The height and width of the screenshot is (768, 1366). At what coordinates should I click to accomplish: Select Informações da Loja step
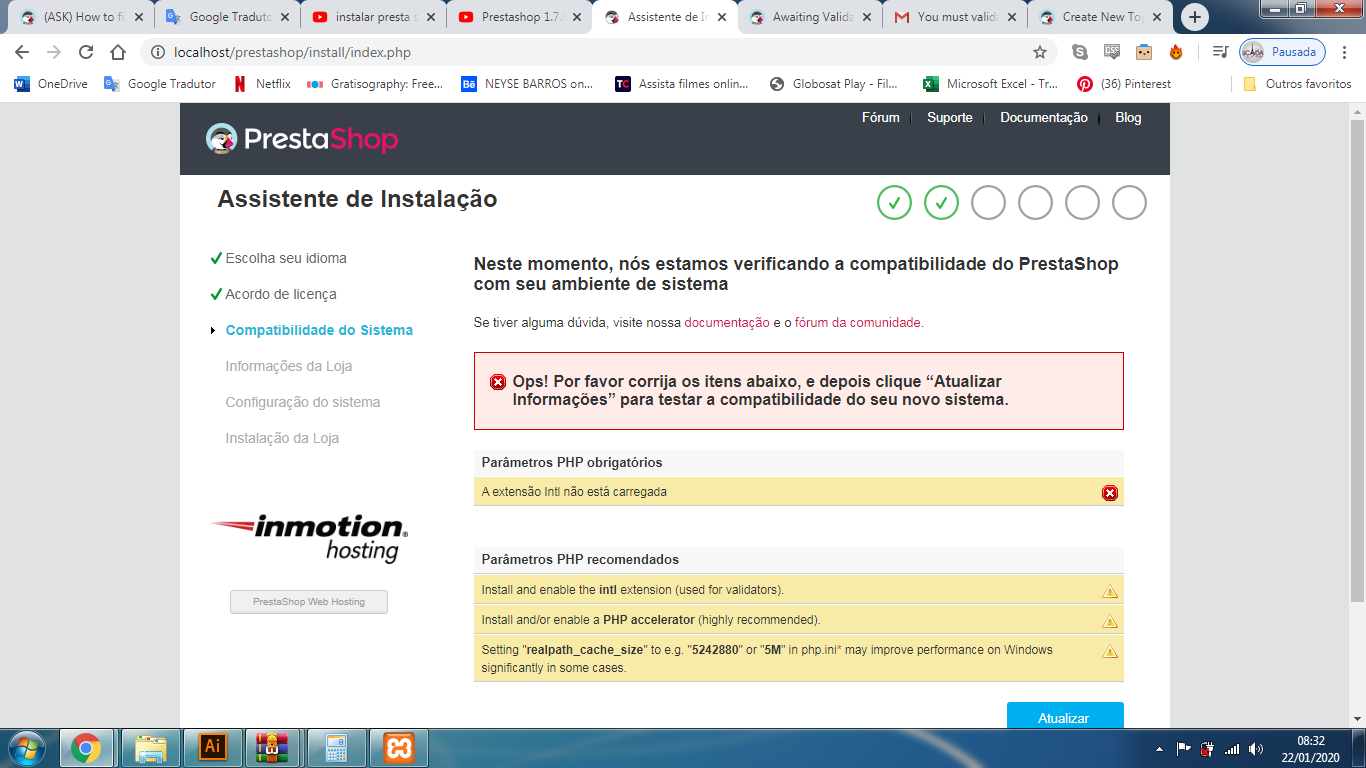[289, 366]
